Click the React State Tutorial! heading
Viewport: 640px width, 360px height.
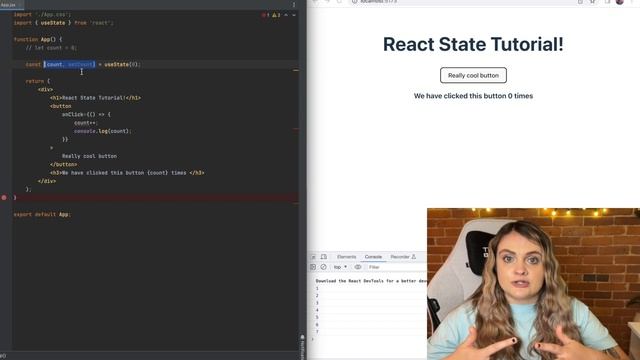(473, 44)
